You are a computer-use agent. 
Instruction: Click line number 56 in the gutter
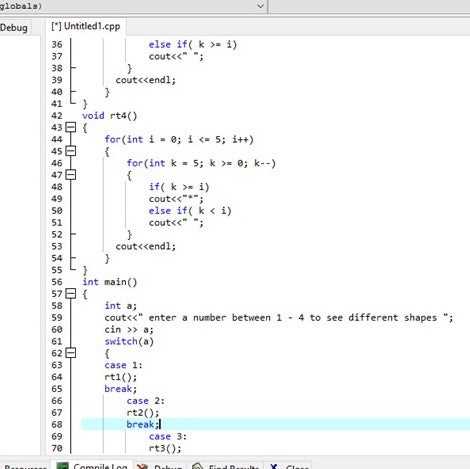(57, 282)
